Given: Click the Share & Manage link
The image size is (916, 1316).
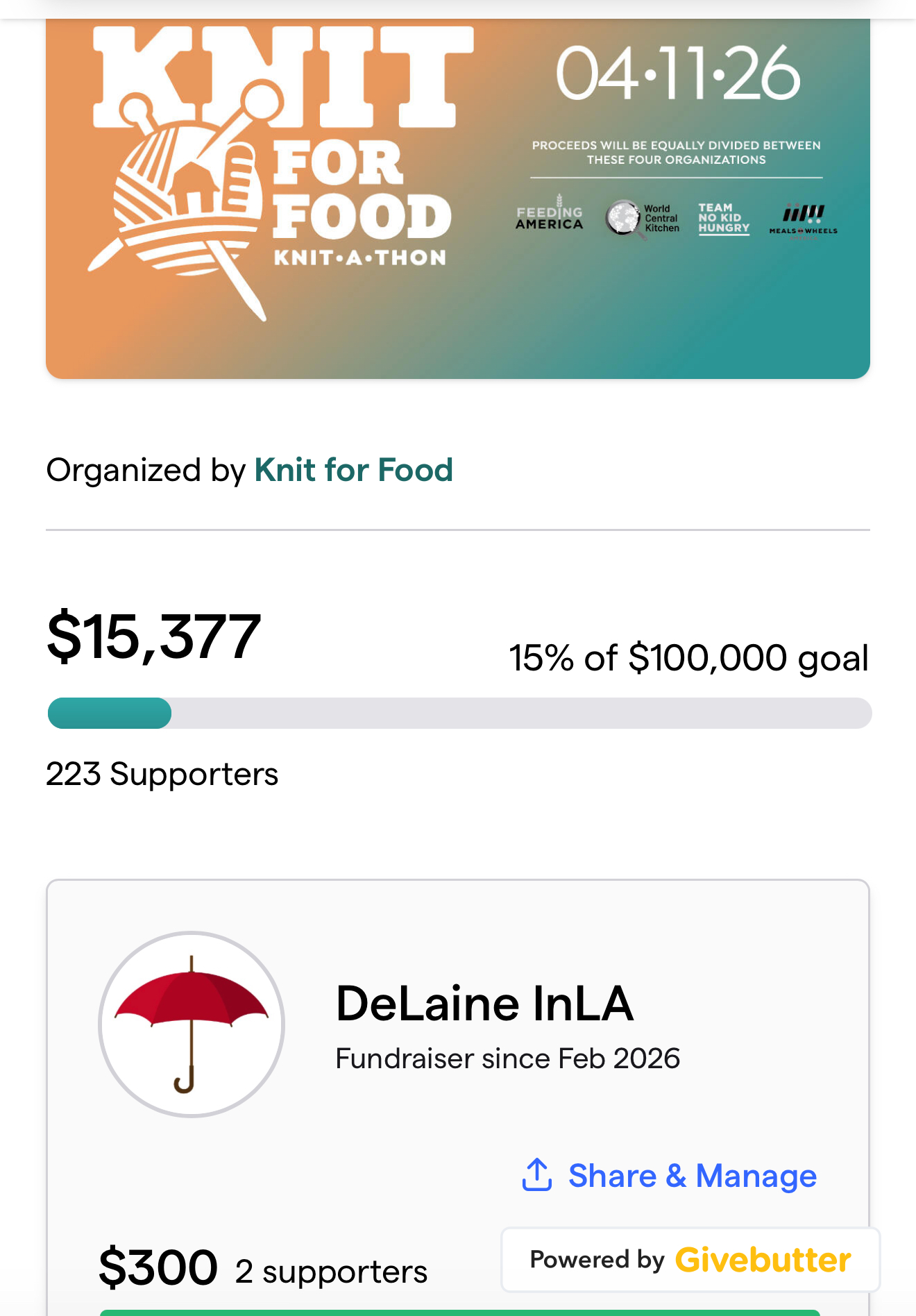Looking at the screenshot, I should tap(692, 1175).
